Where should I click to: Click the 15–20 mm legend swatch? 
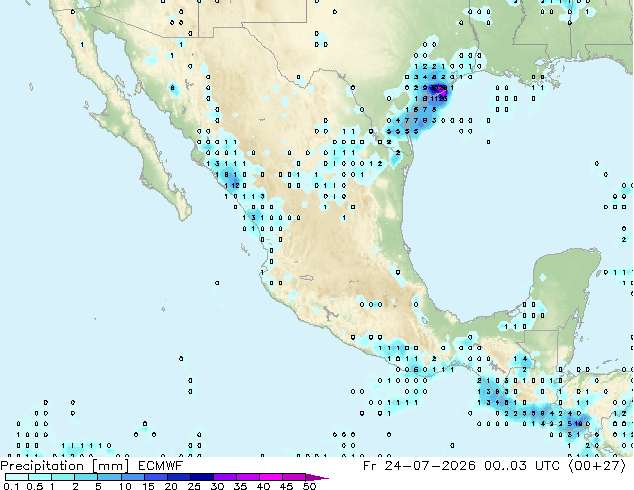[x=155, y=477]
